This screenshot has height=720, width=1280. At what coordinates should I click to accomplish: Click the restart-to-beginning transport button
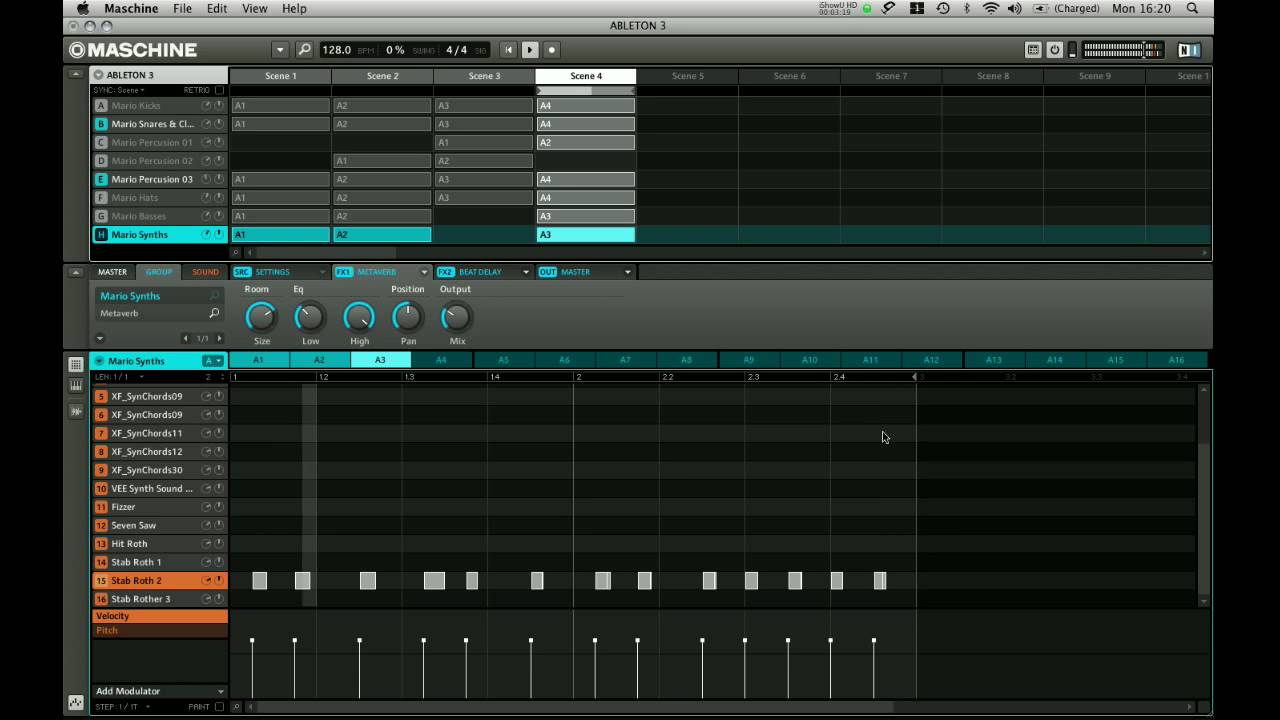[x=508, y=50]
